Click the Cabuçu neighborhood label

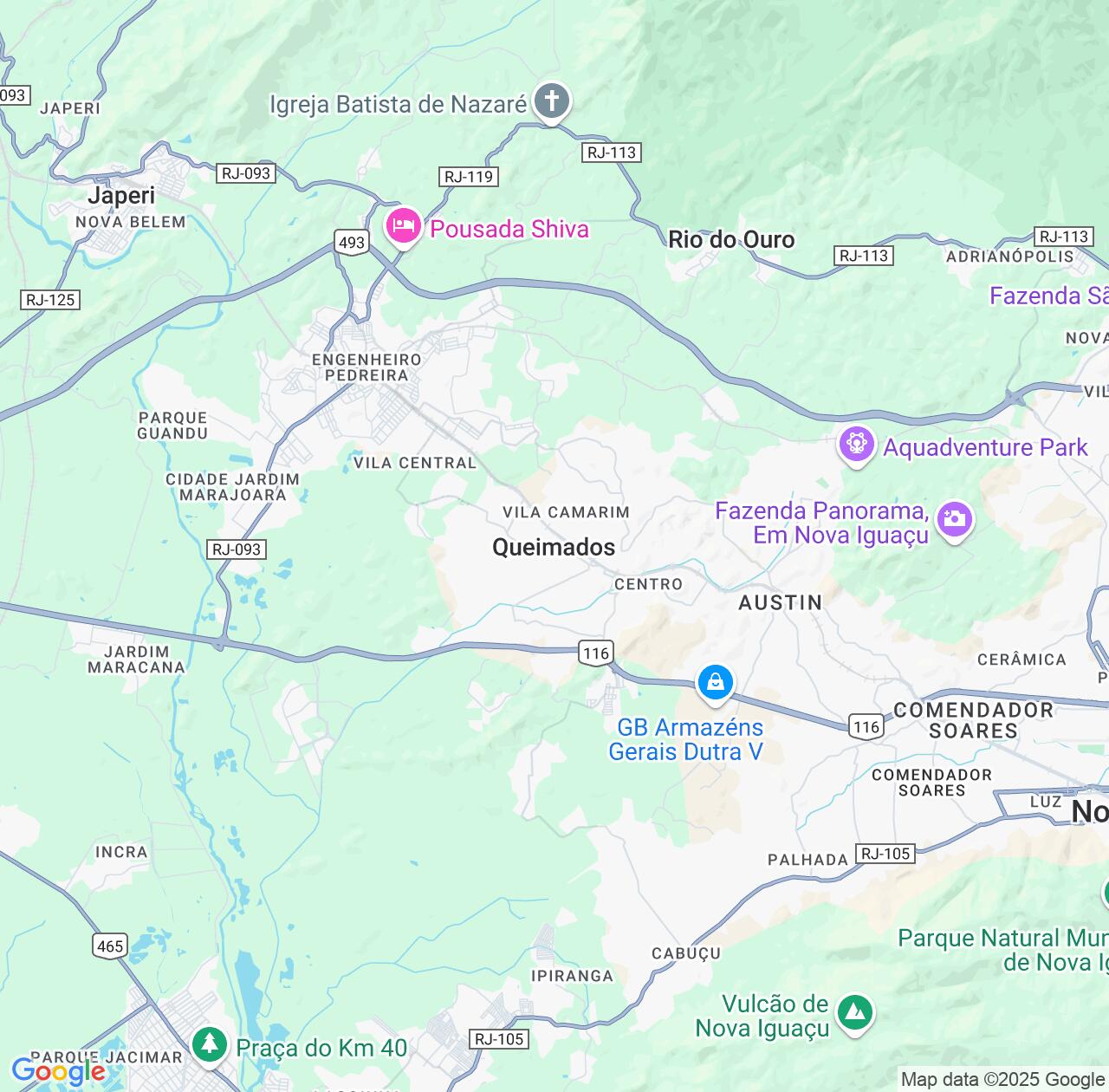click(685, 953)
